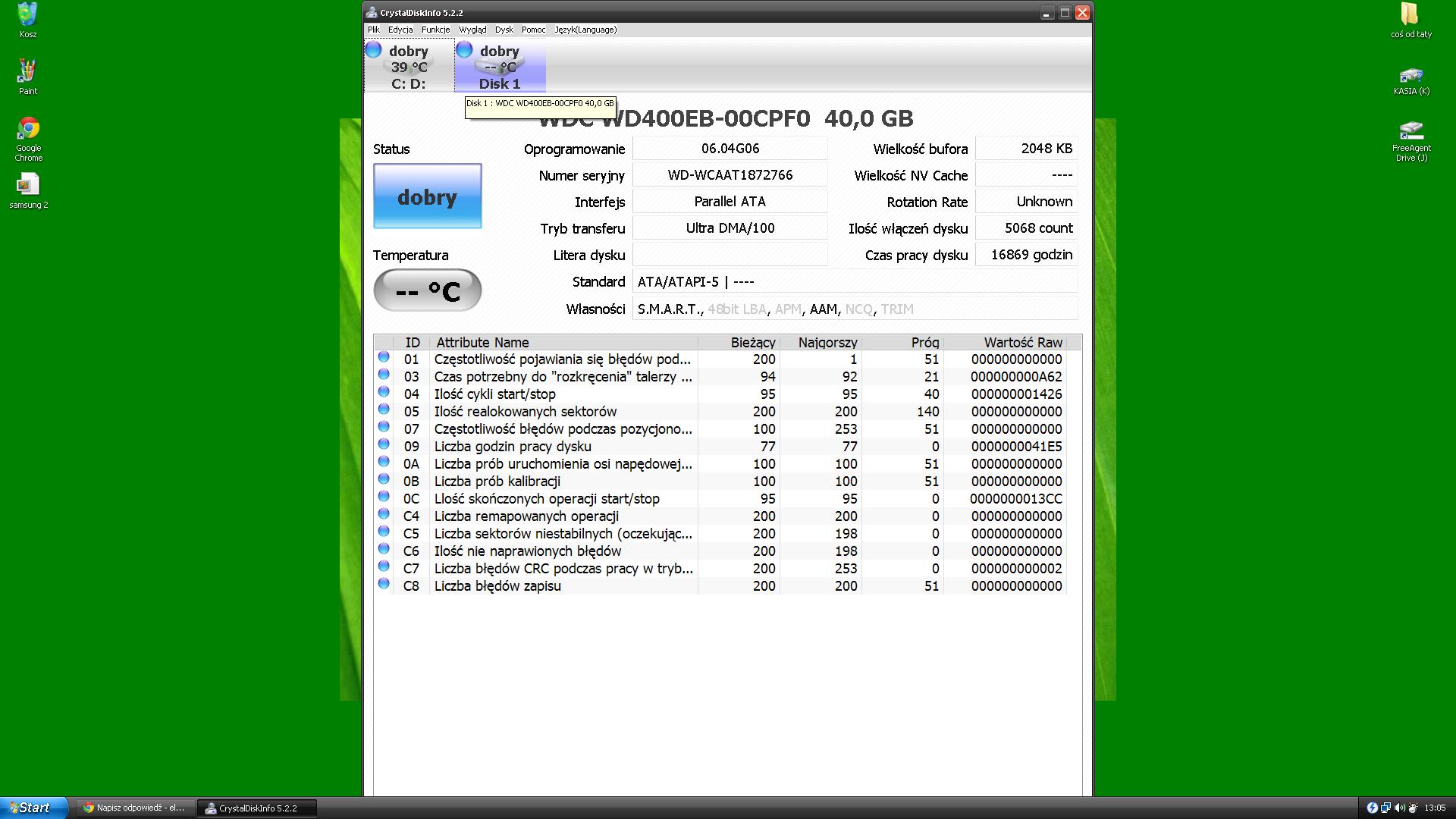
Task: Click the Attribute Name column header
Action: (563, 342)
